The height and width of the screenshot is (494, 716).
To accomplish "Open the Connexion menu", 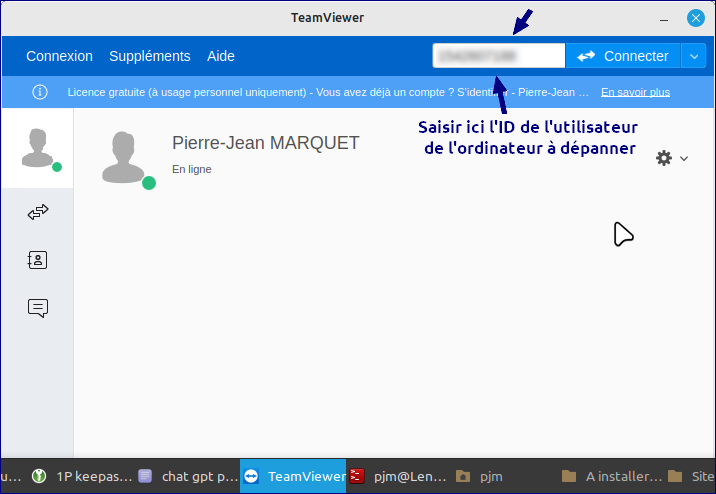I will coord(59,56).
